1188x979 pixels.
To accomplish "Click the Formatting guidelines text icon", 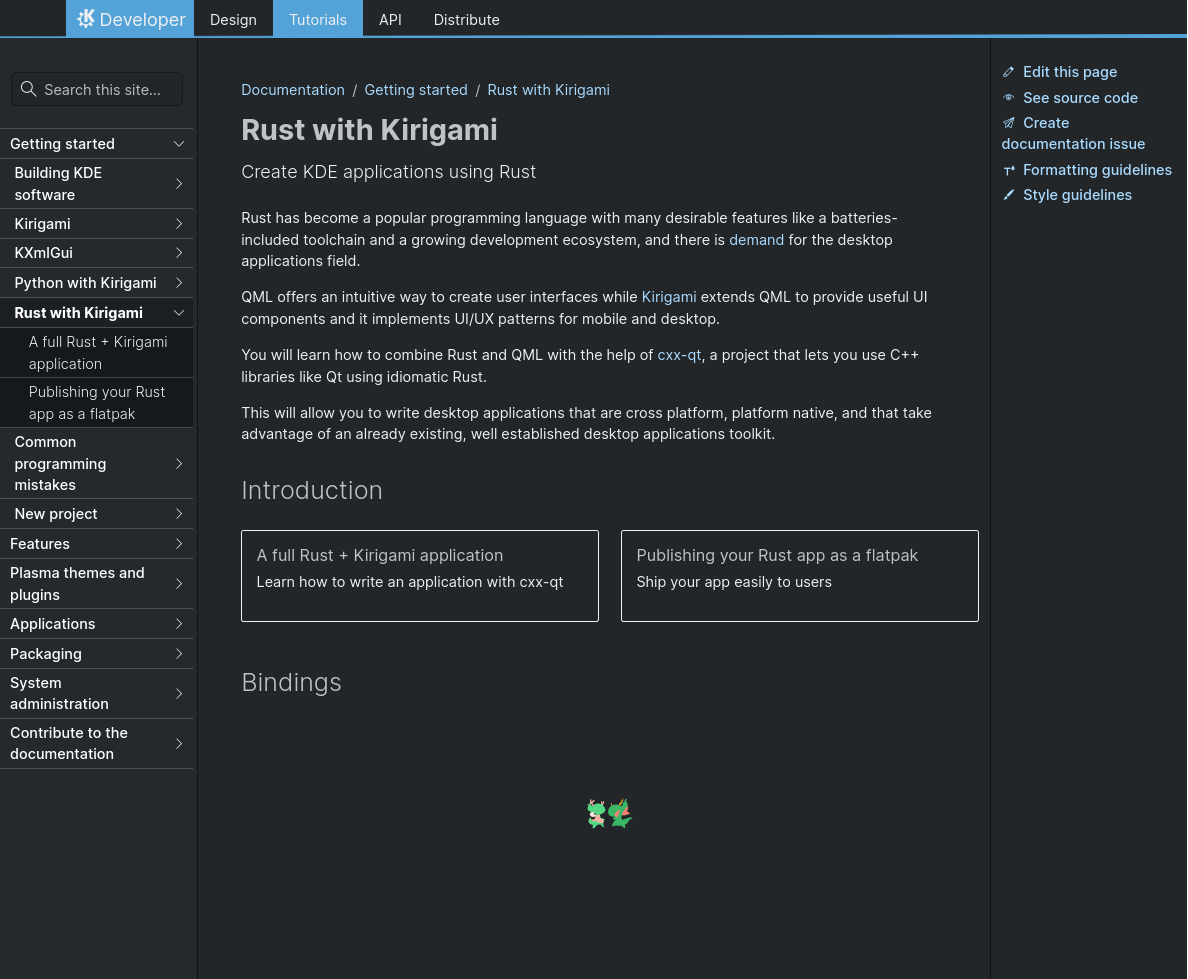I will (x=1009, y=170).
